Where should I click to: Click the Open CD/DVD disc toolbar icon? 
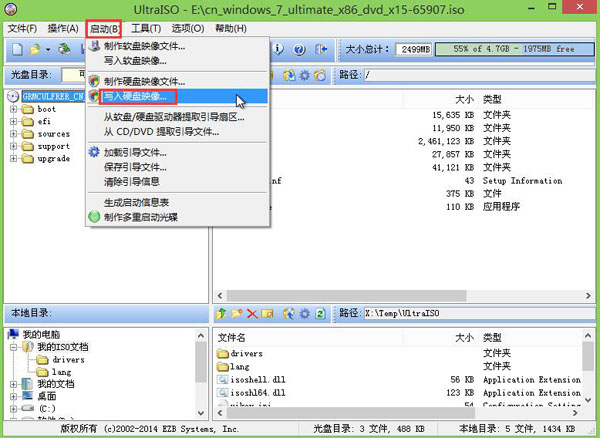coord(64,49)
